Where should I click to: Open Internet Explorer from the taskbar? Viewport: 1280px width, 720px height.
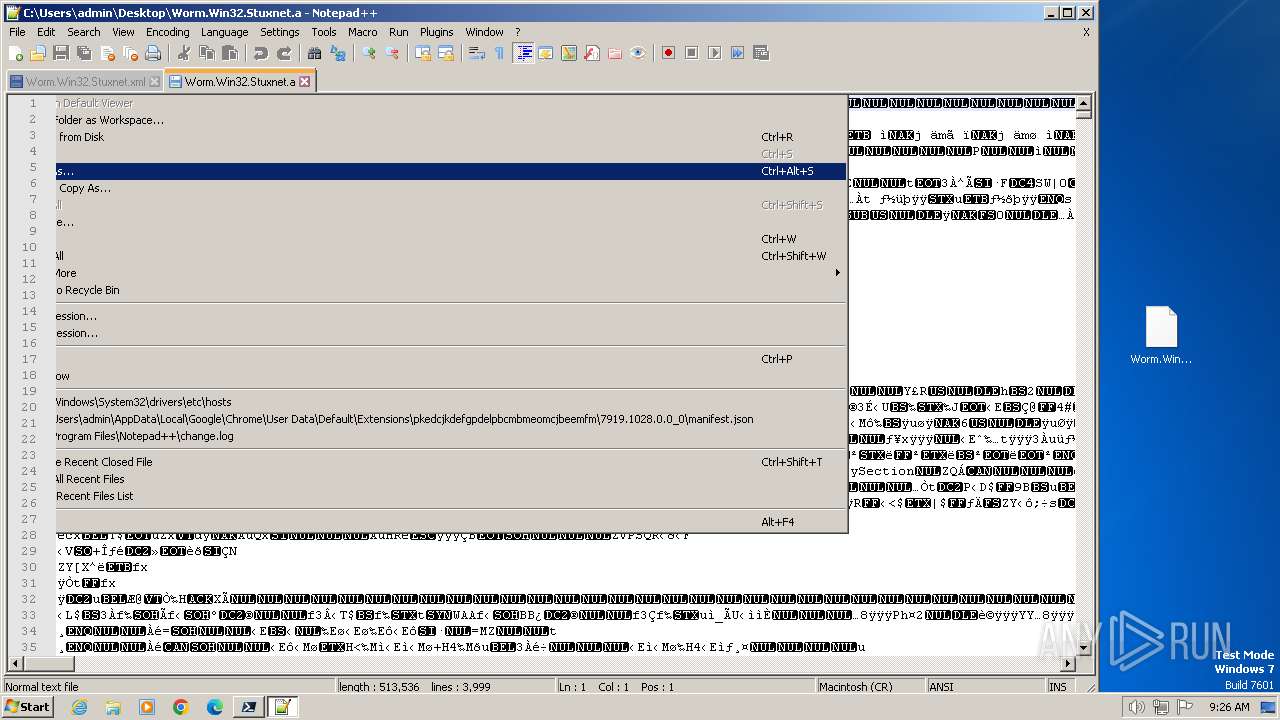click(79, 707)
